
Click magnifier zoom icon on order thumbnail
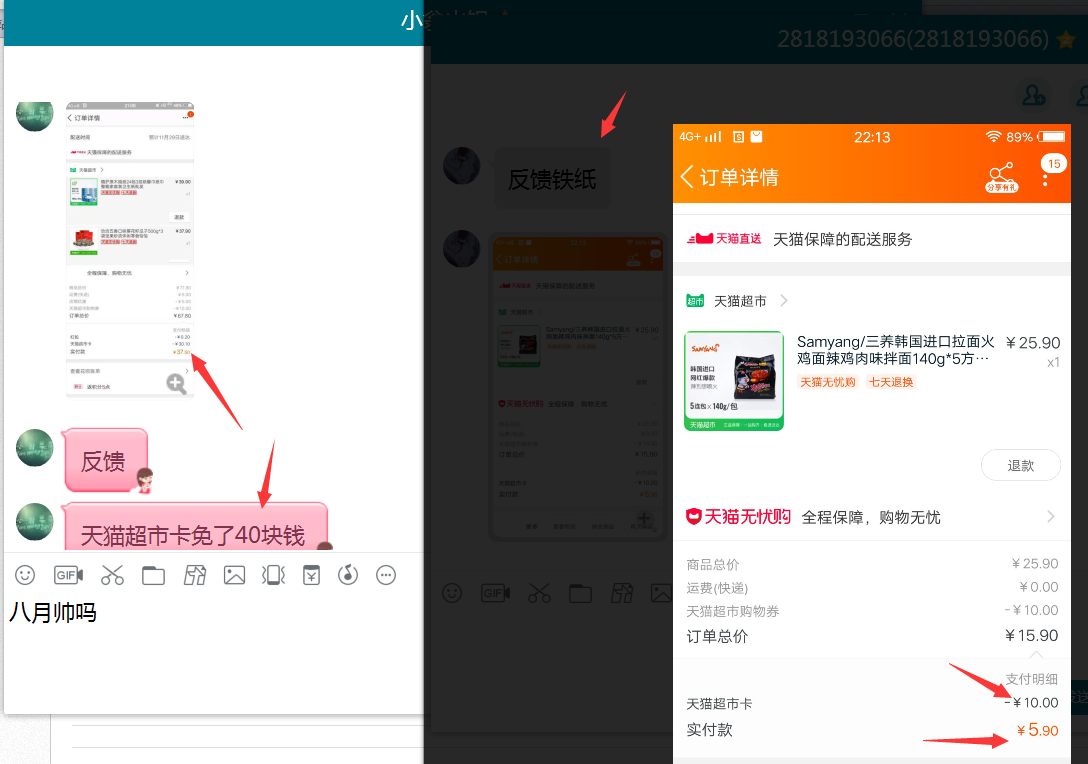coord(176,383)
